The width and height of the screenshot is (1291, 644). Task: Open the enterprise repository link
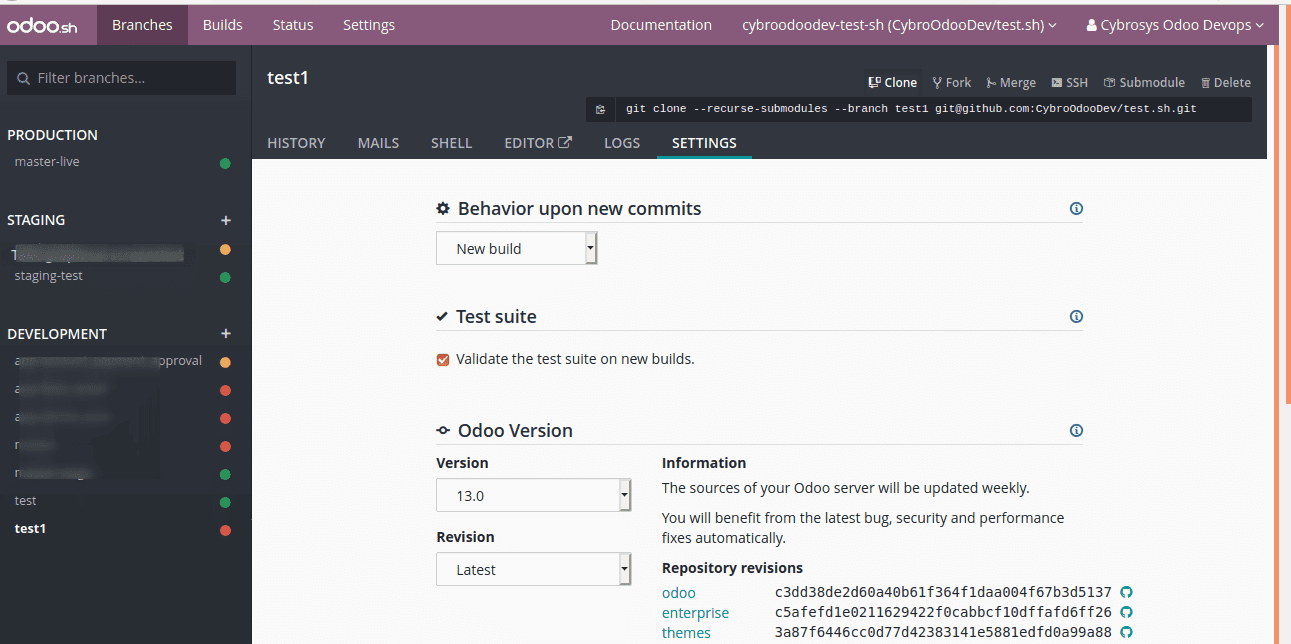click(x=695, y=613)
